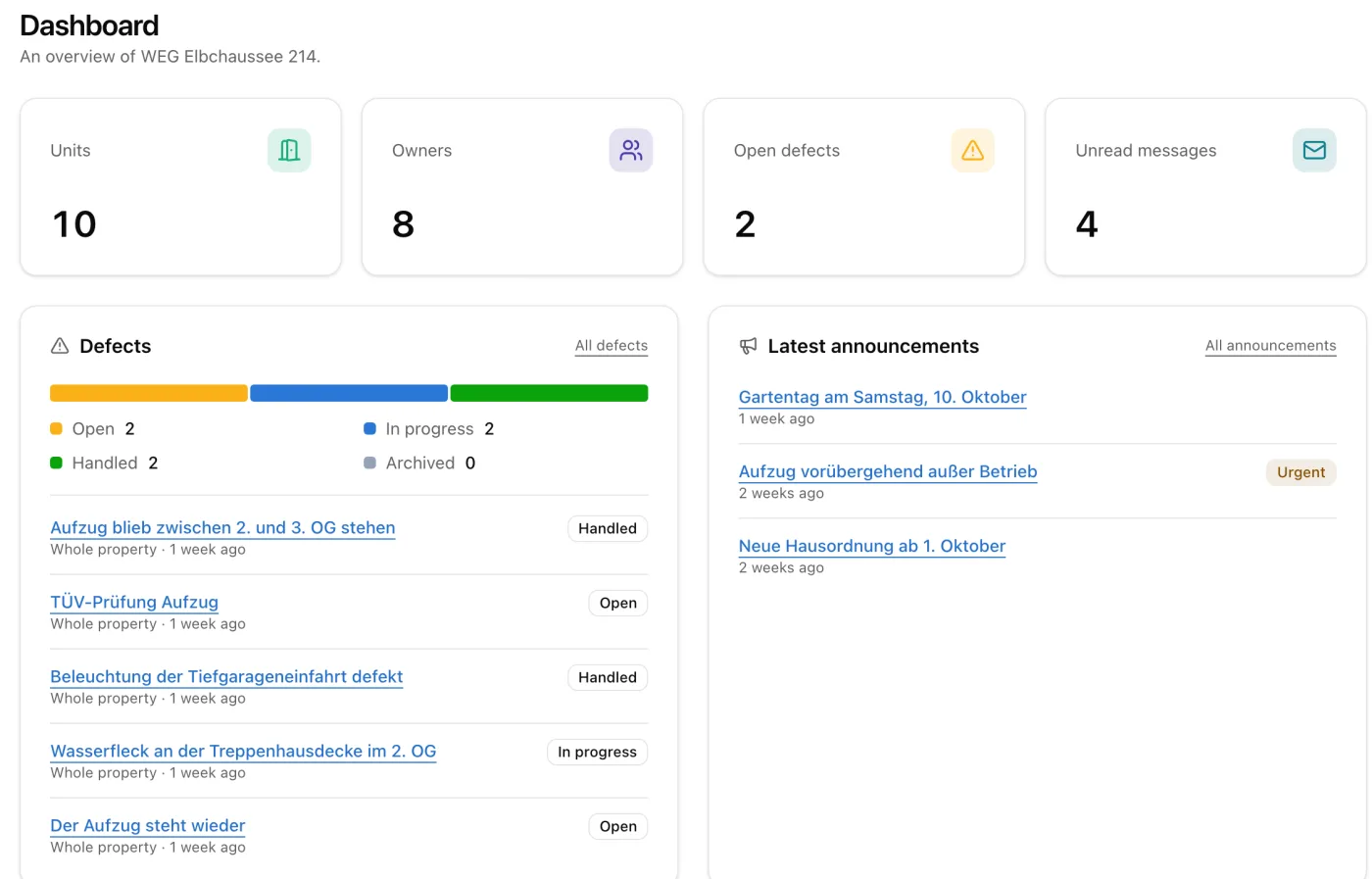Open the Der Aufzug steht wieder defect
Viewport: 1372px width, 879px height.
tap(148, 825)
